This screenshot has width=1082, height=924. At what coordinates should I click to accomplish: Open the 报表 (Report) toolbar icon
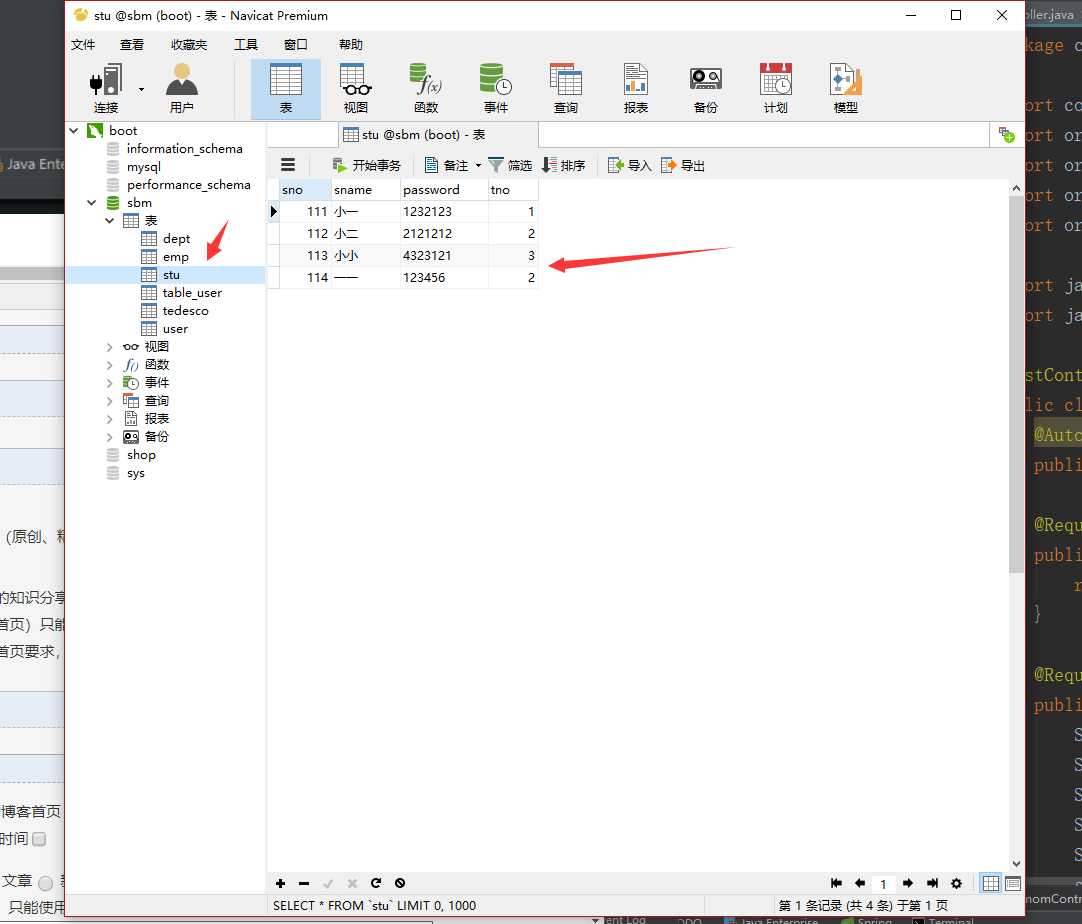click(636, 88)
